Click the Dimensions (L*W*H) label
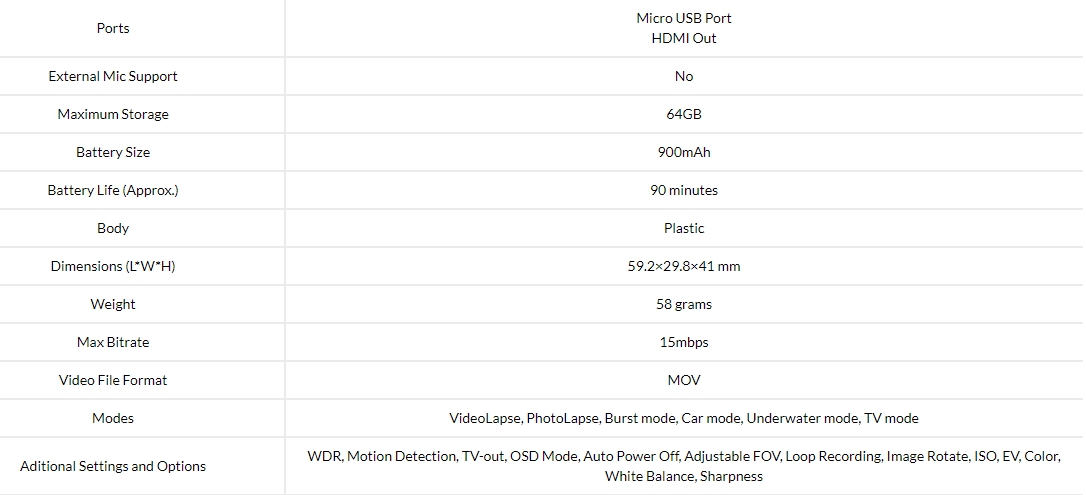Image resolution: width=1086 pixels, height=495 pixels. (x=113, y=266)
